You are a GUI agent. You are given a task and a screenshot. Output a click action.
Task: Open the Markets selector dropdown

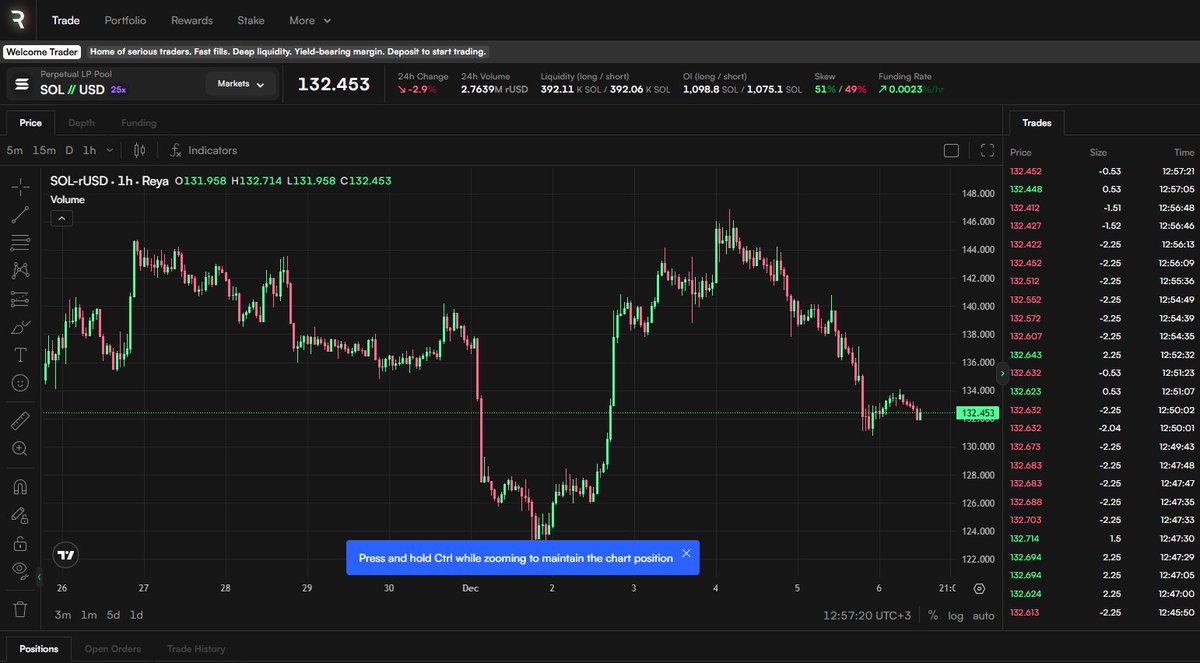(240, 84)
